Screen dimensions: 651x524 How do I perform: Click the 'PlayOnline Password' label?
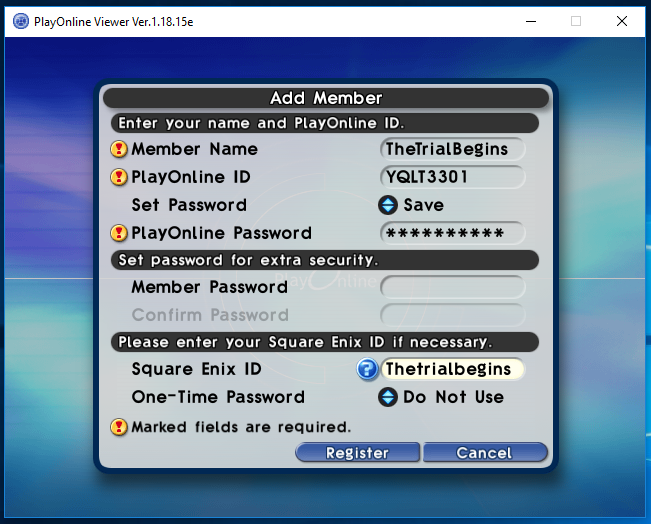221,233
